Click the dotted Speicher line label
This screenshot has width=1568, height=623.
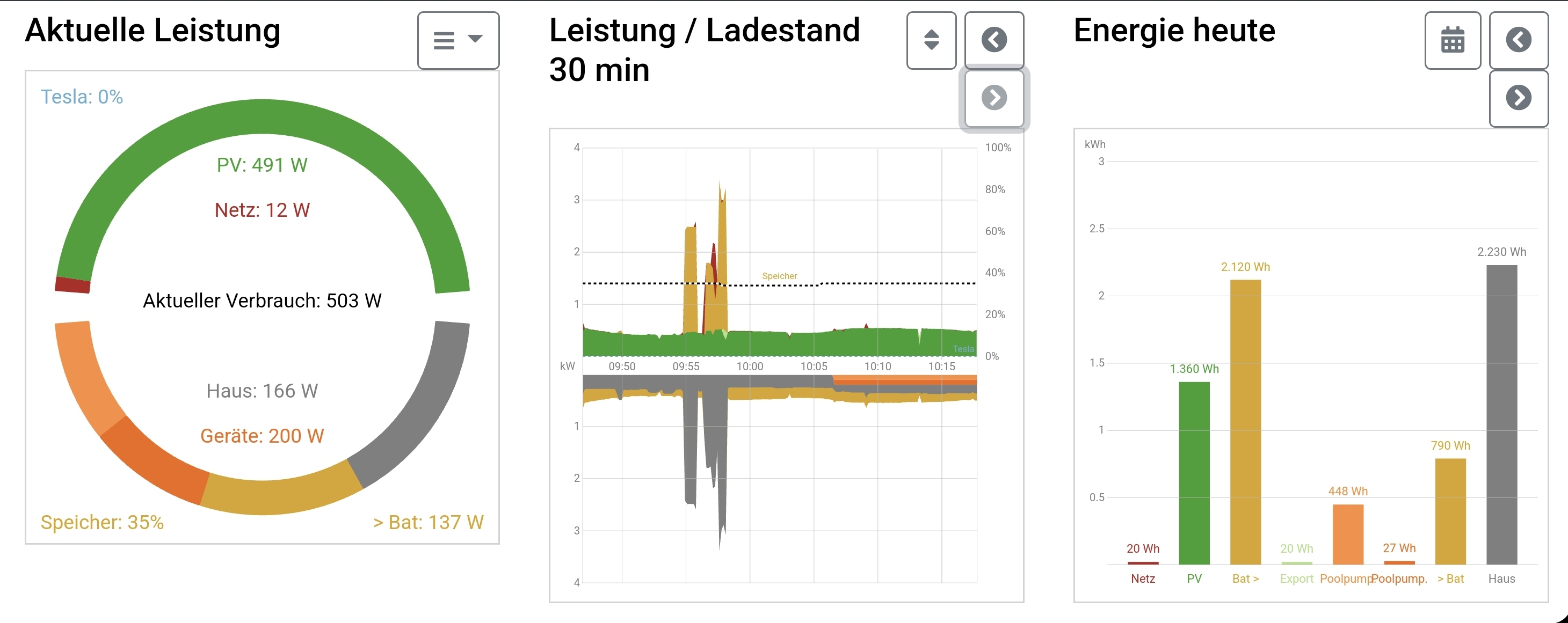coord(779,276)
